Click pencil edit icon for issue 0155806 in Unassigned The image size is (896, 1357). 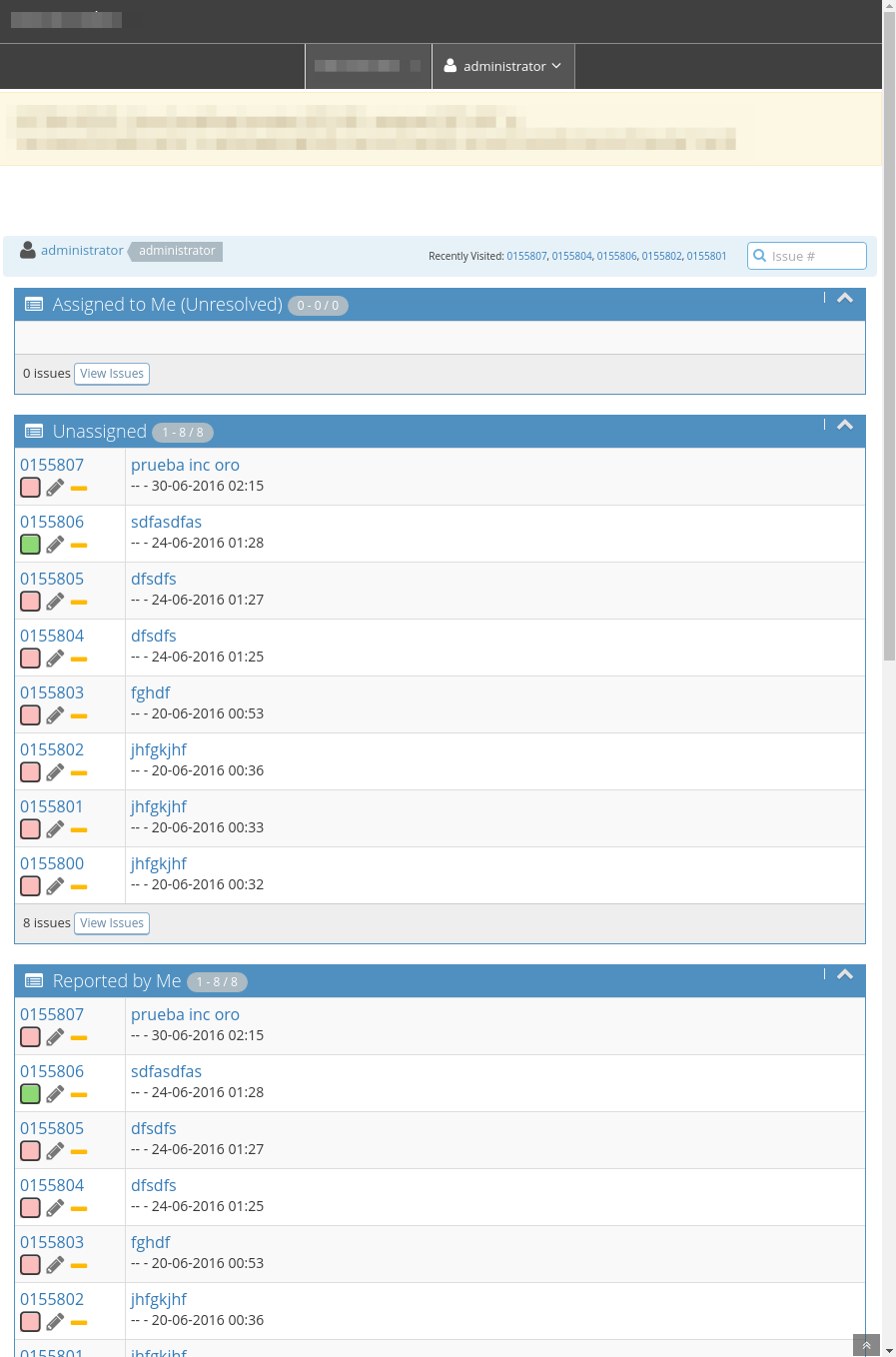[55, 545]
